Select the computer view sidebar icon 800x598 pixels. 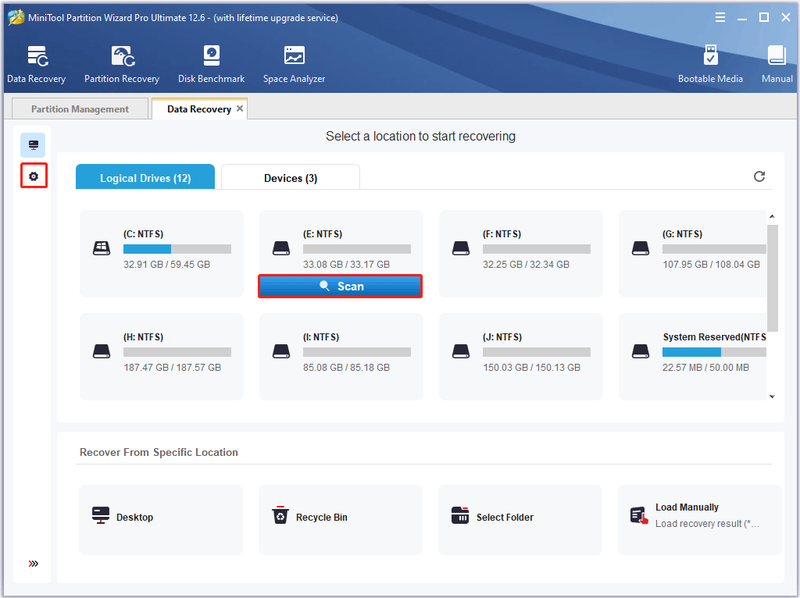pos(33,145)
